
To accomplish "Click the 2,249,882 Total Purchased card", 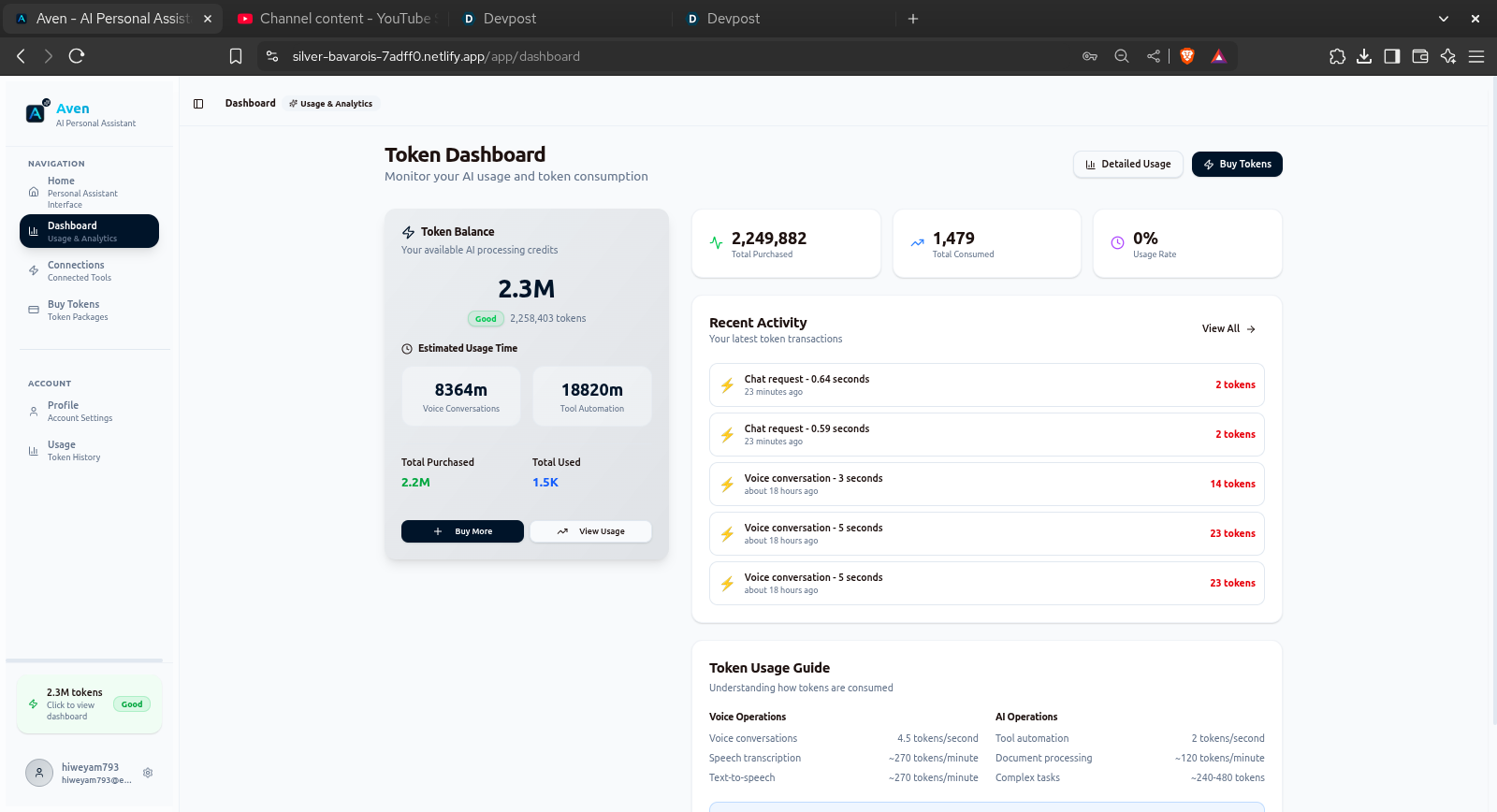I will pos(786,243).
